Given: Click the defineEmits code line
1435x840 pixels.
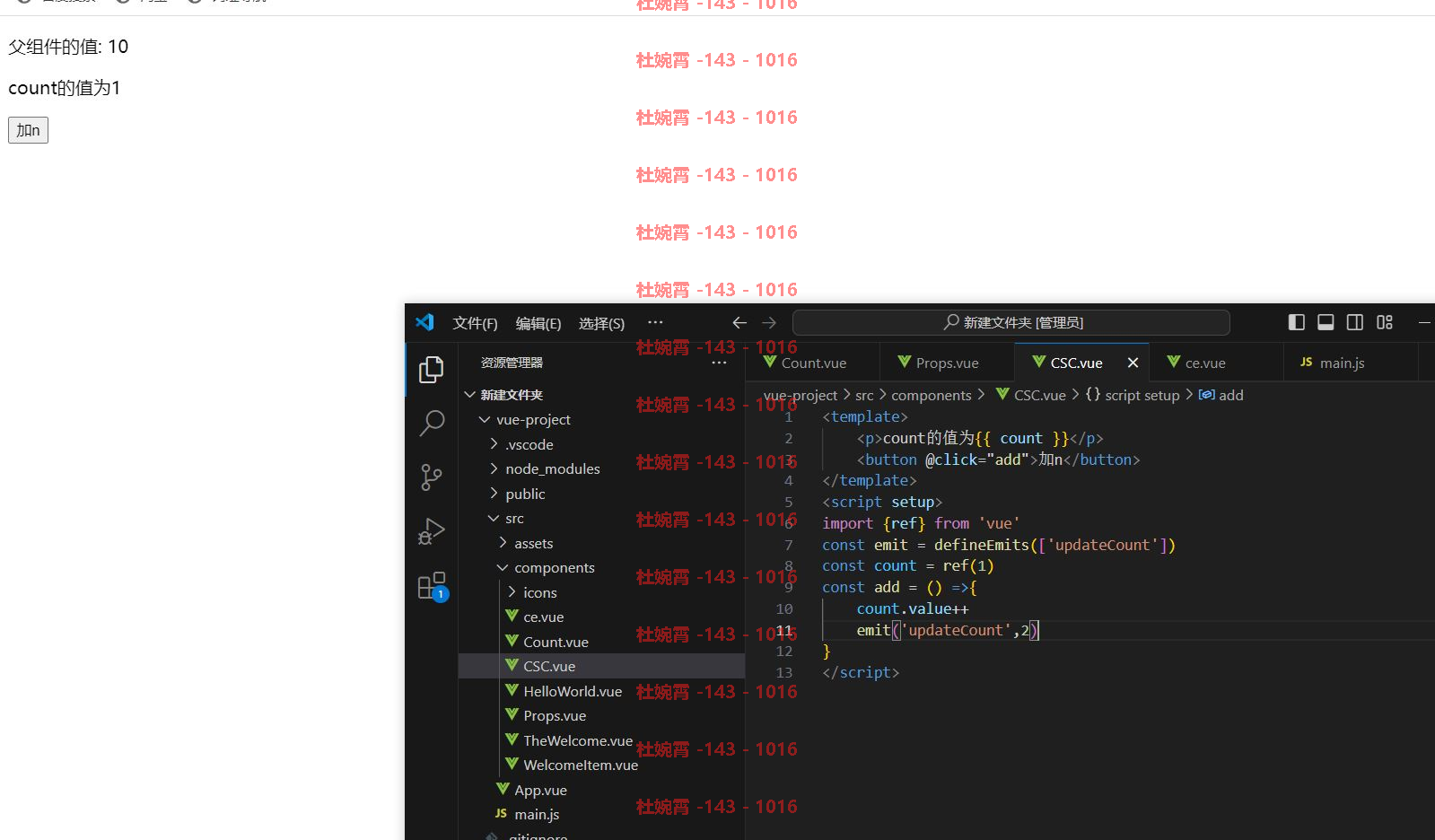Looking at the screenshot, I should [x=999, y=545].
